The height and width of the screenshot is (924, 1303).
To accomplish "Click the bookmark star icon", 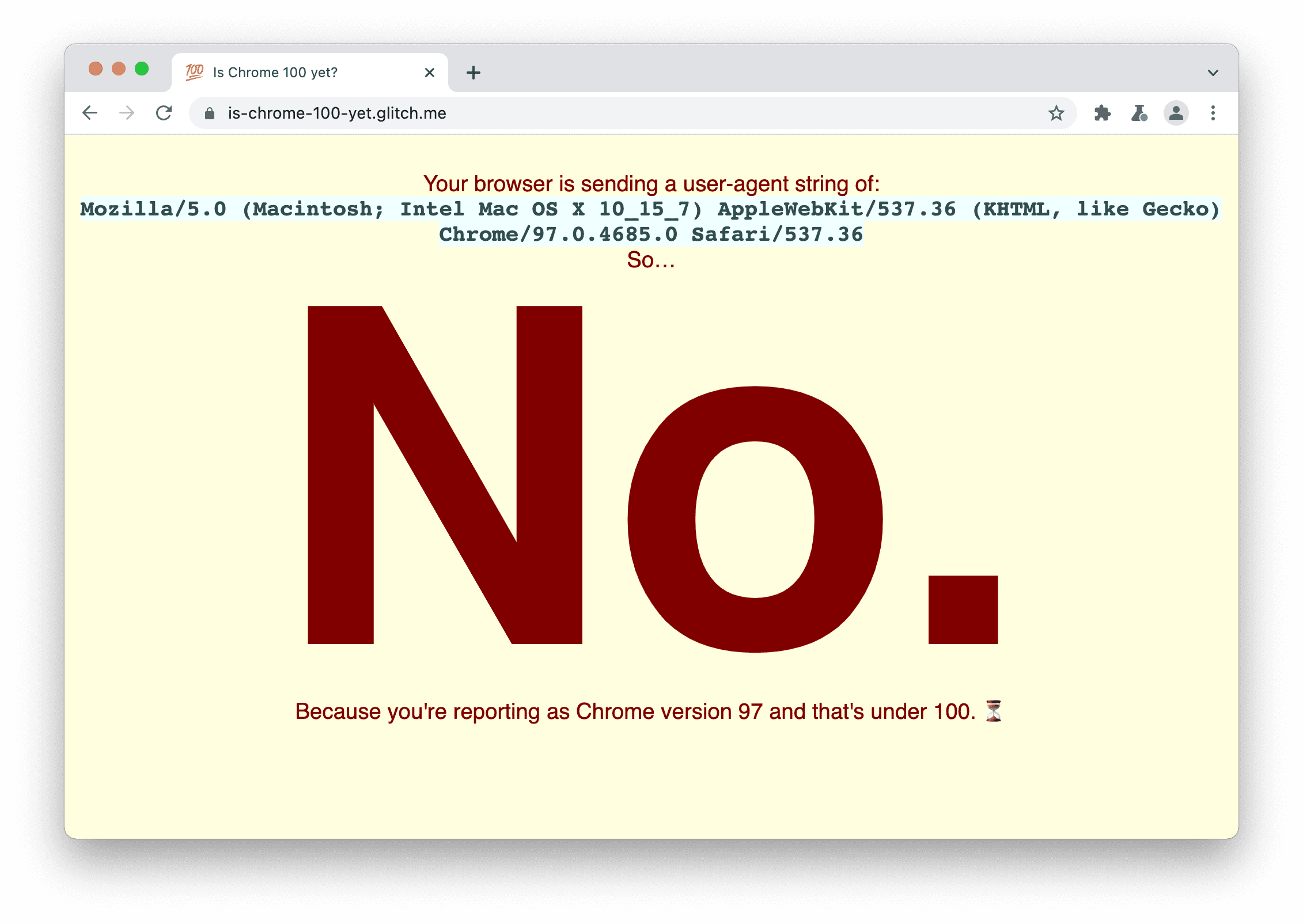I will (x=1058, y=111).
